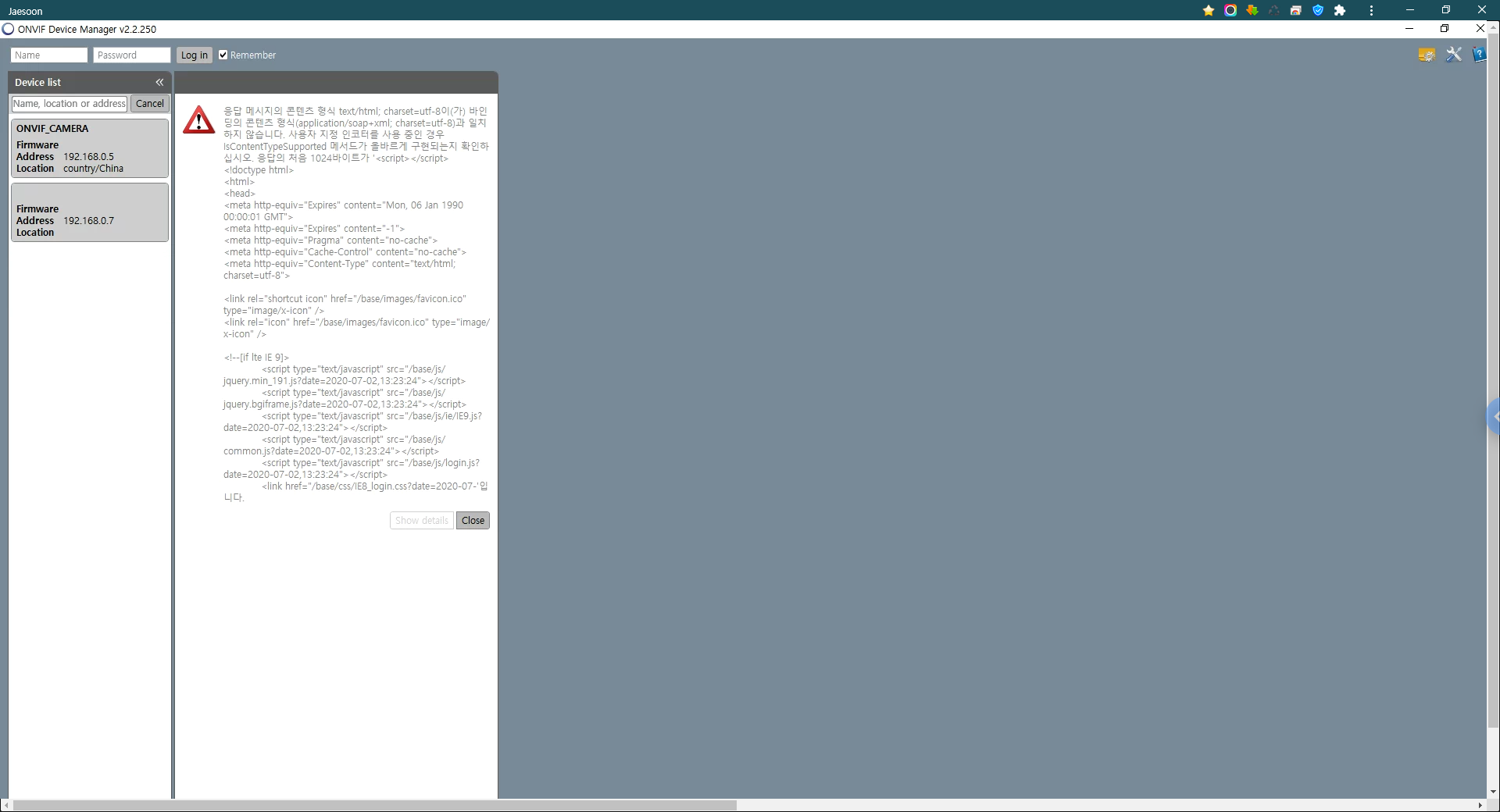The height and width of the screenshot is (812, 1500).
Task: Open the three-dot browser menu
Action: coord(1371,10)
